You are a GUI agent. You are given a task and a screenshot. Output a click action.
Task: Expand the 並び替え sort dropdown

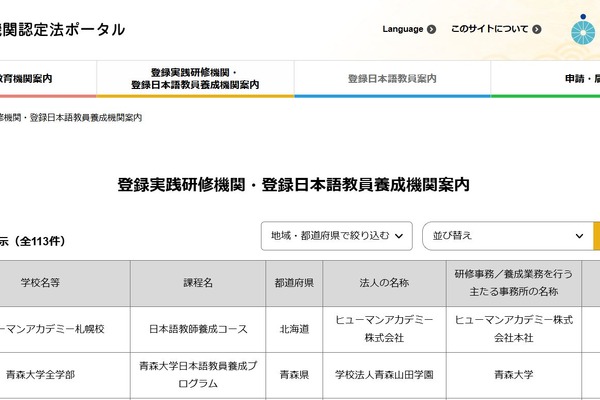(507, 236)
